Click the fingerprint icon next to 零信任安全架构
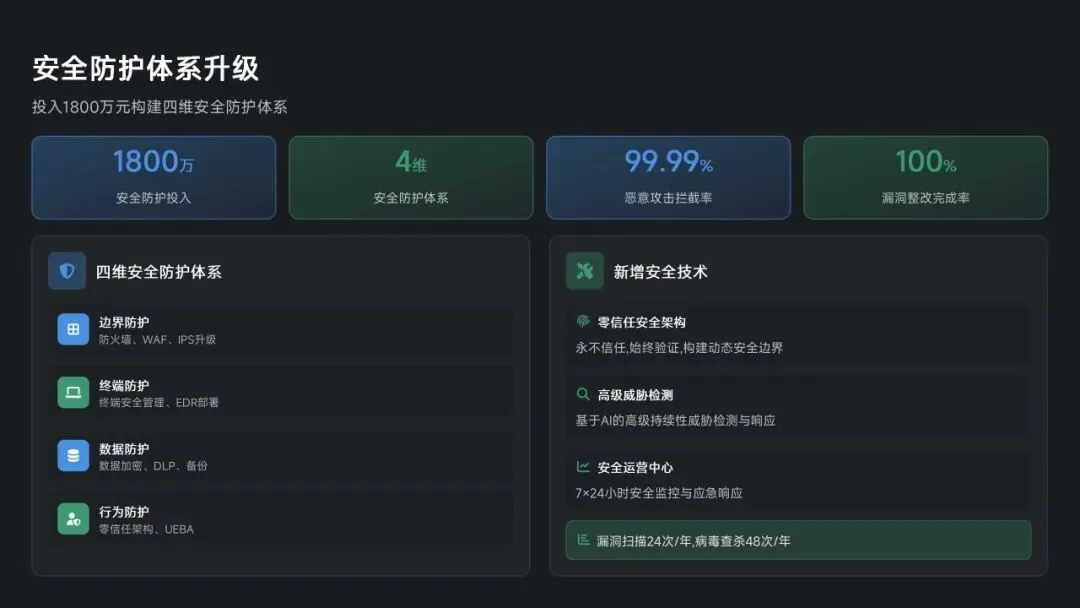 point(583,322)
